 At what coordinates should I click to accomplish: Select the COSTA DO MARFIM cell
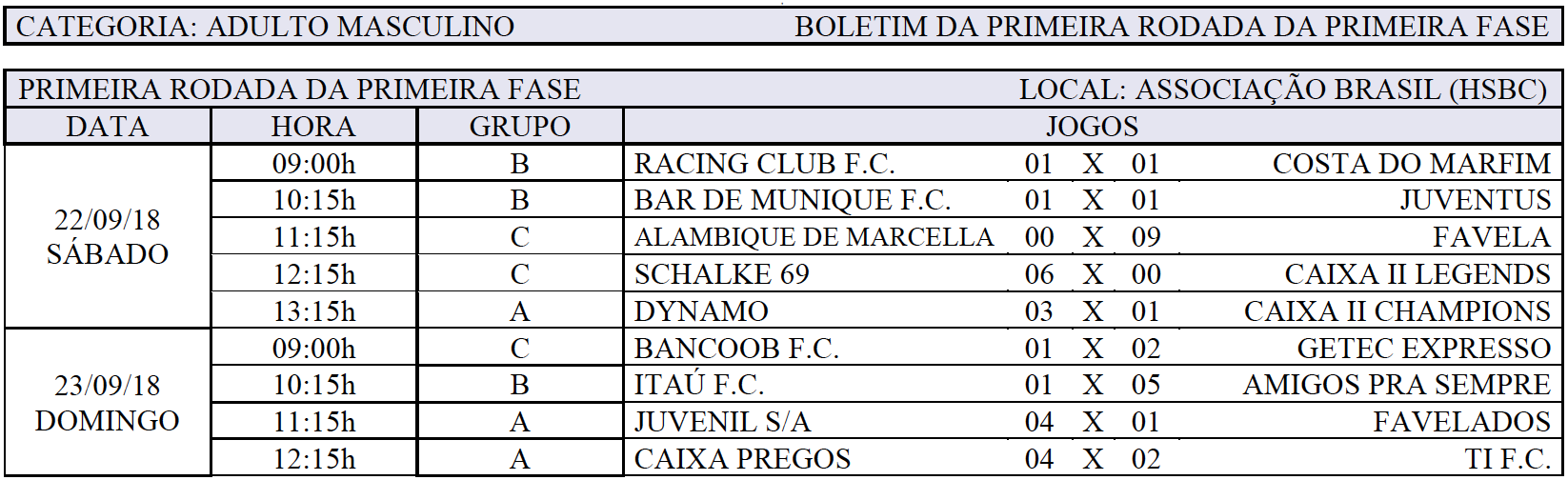click(1411, 164)
